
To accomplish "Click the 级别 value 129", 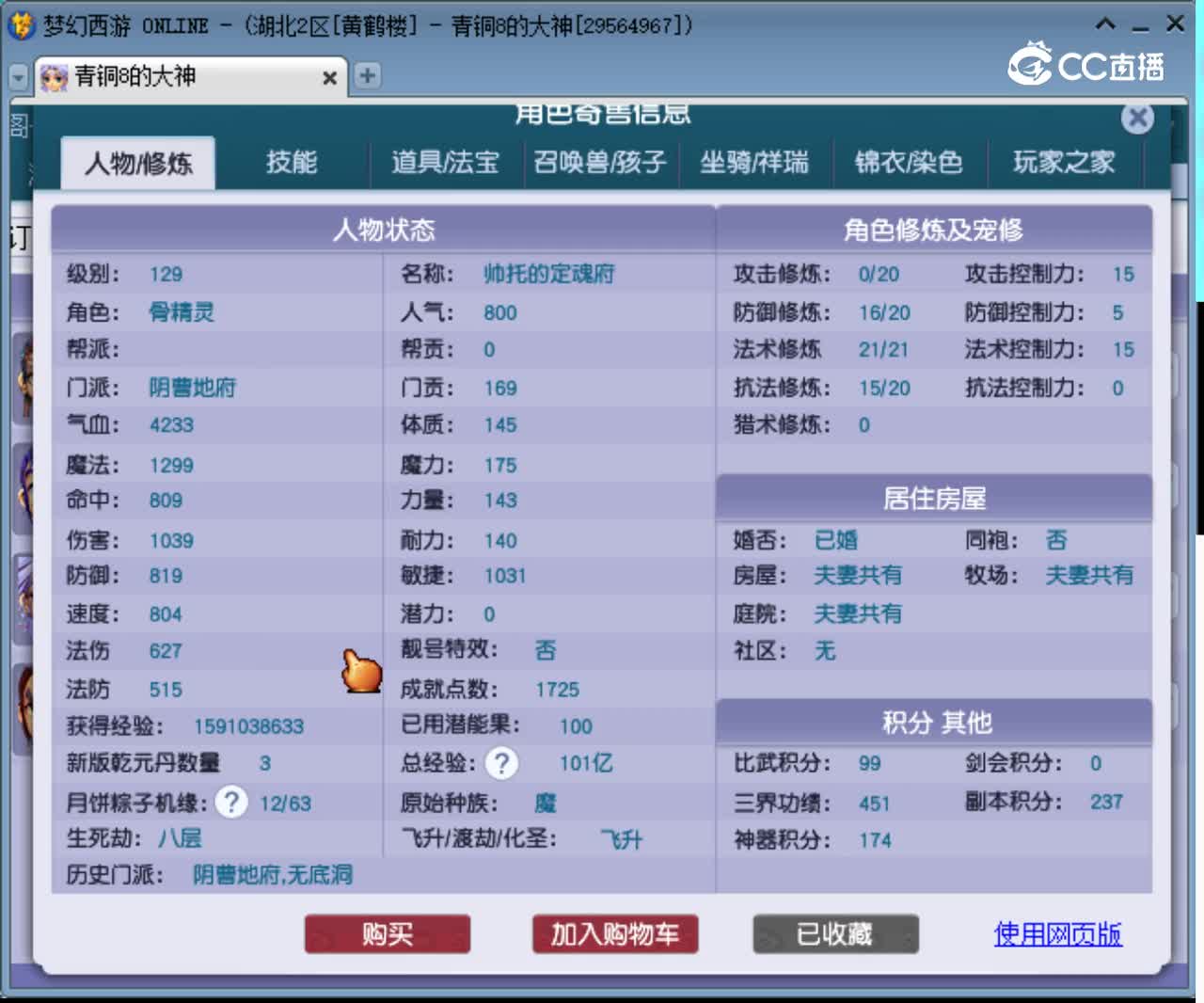I will pyautogui.click(x=166, y=275).
